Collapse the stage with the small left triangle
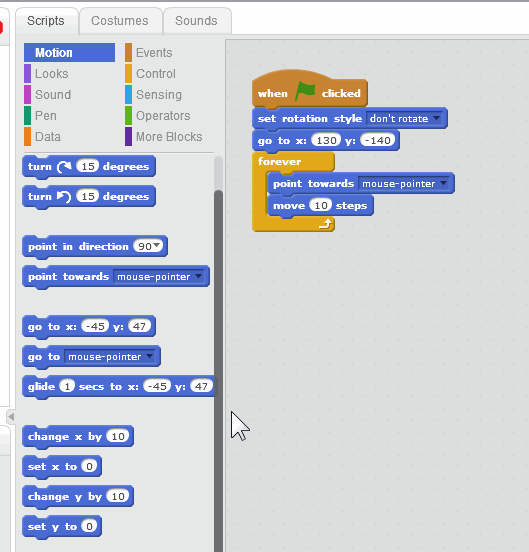 pos(11,417)
